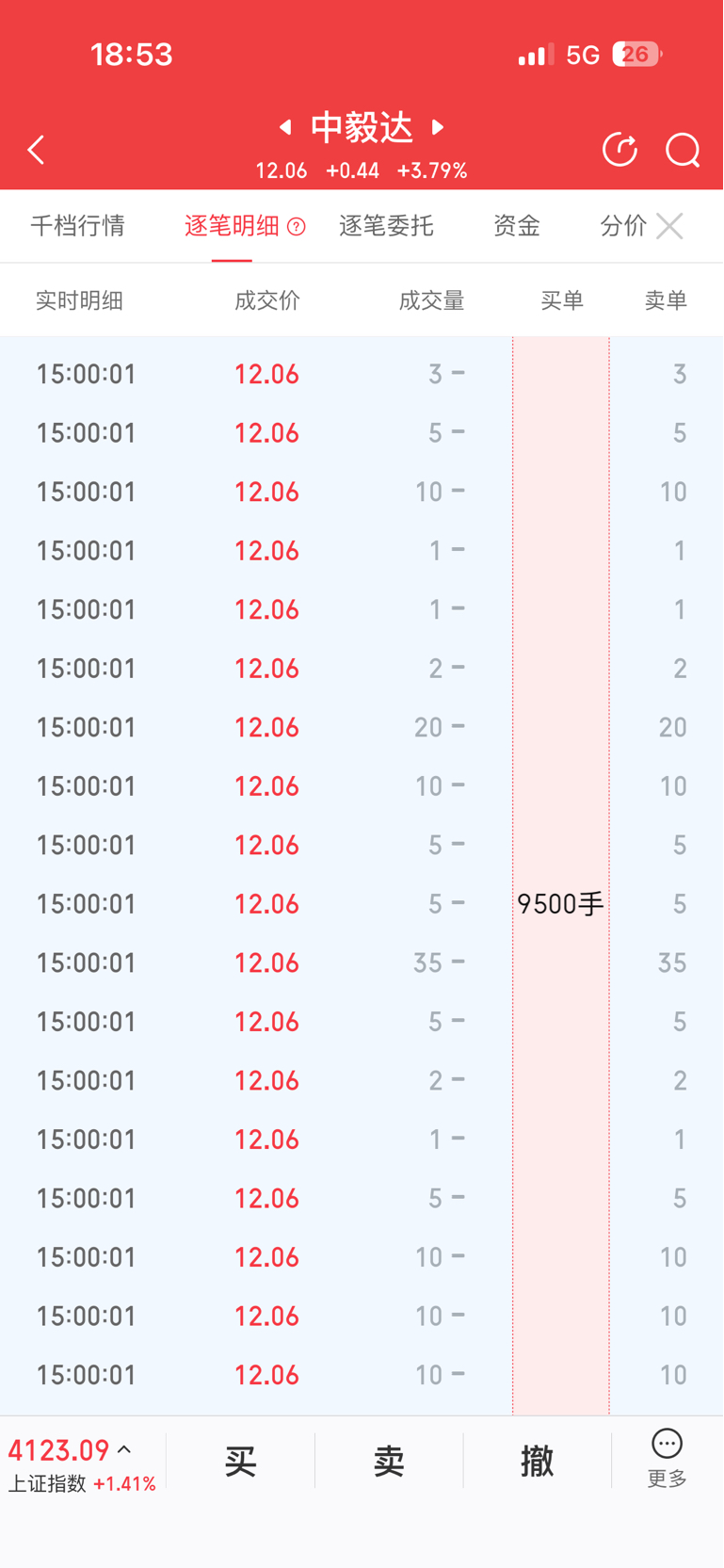Tap the 中毅达 stock title
Viewport: 724px width, 1568px height.
click(x=362, y=127)
